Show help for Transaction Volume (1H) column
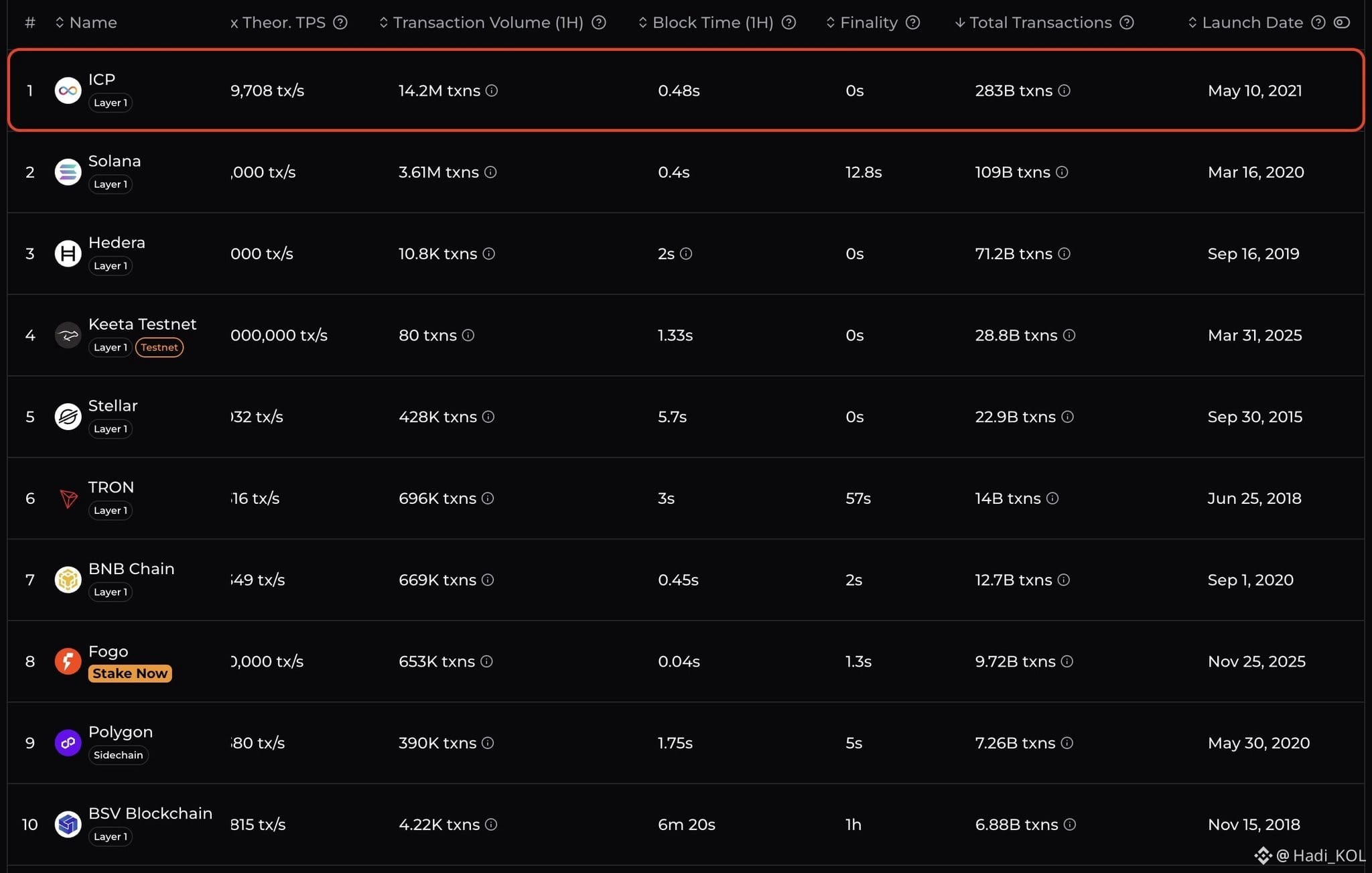The image size is (1372, 873). tap(599, 23)
